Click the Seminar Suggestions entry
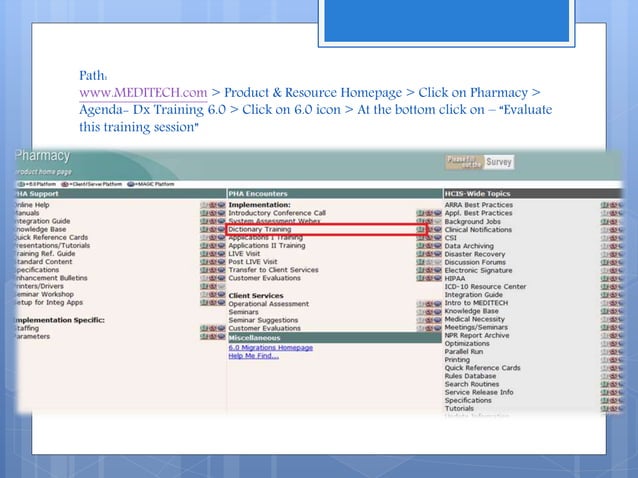Image resolution: width=638 pixels, height=478 pixels. pyautogui.click(x=263, y=320)
